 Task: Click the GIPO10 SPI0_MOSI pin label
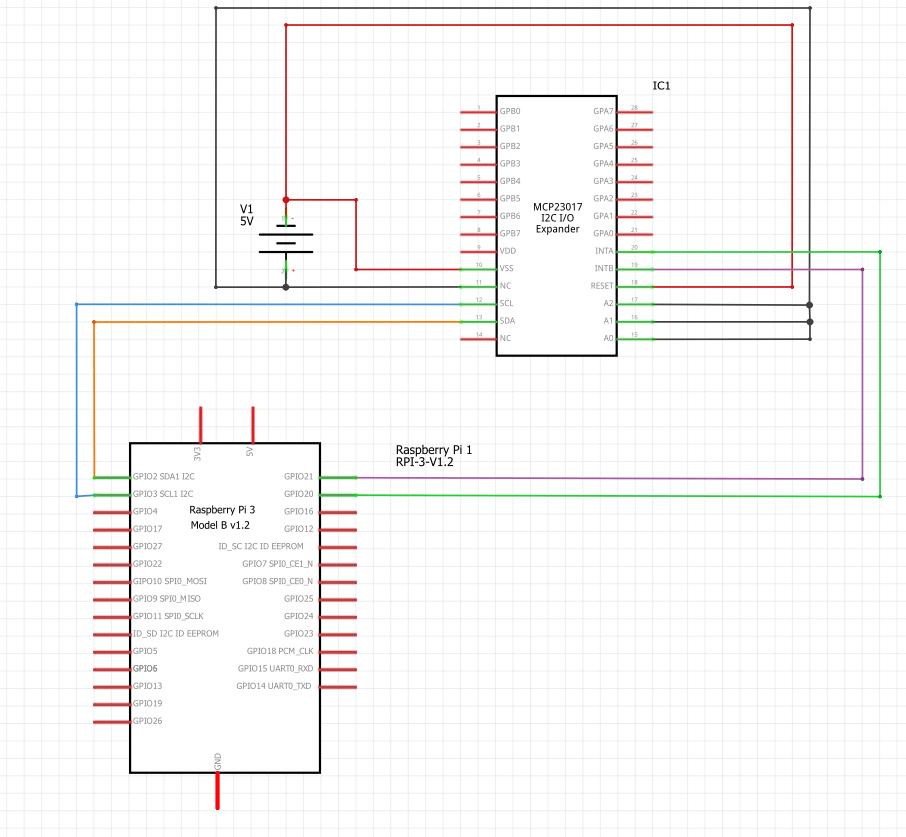[170, 581]
